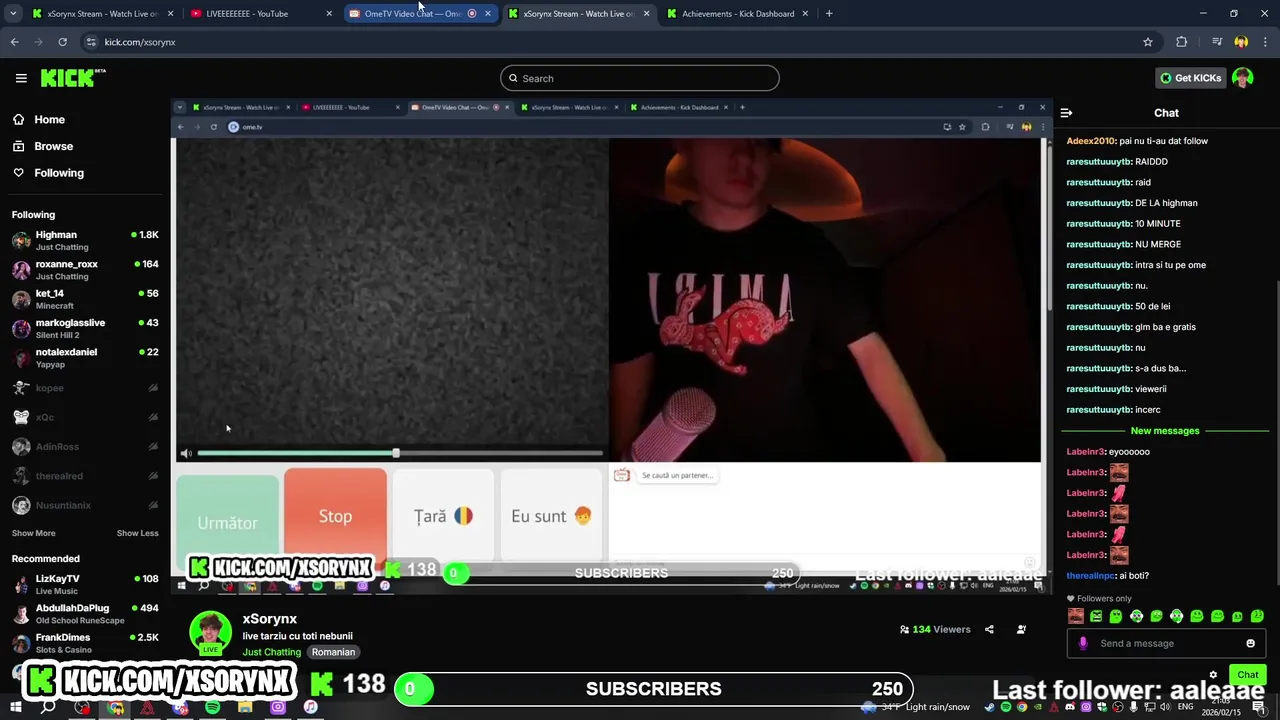
Task: Click the icon next to share
Action: click(x=1021, y=629)
